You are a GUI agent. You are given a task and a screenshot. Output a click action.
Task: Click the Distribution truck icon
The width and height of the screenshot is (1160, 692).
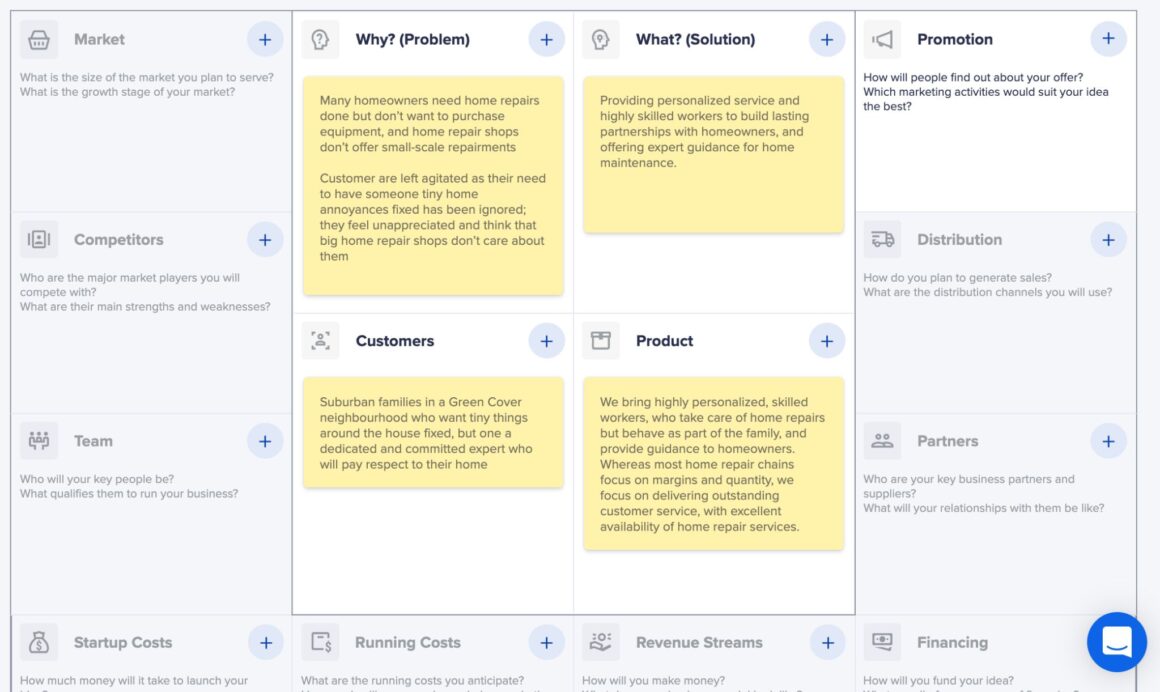click(881, 239)
